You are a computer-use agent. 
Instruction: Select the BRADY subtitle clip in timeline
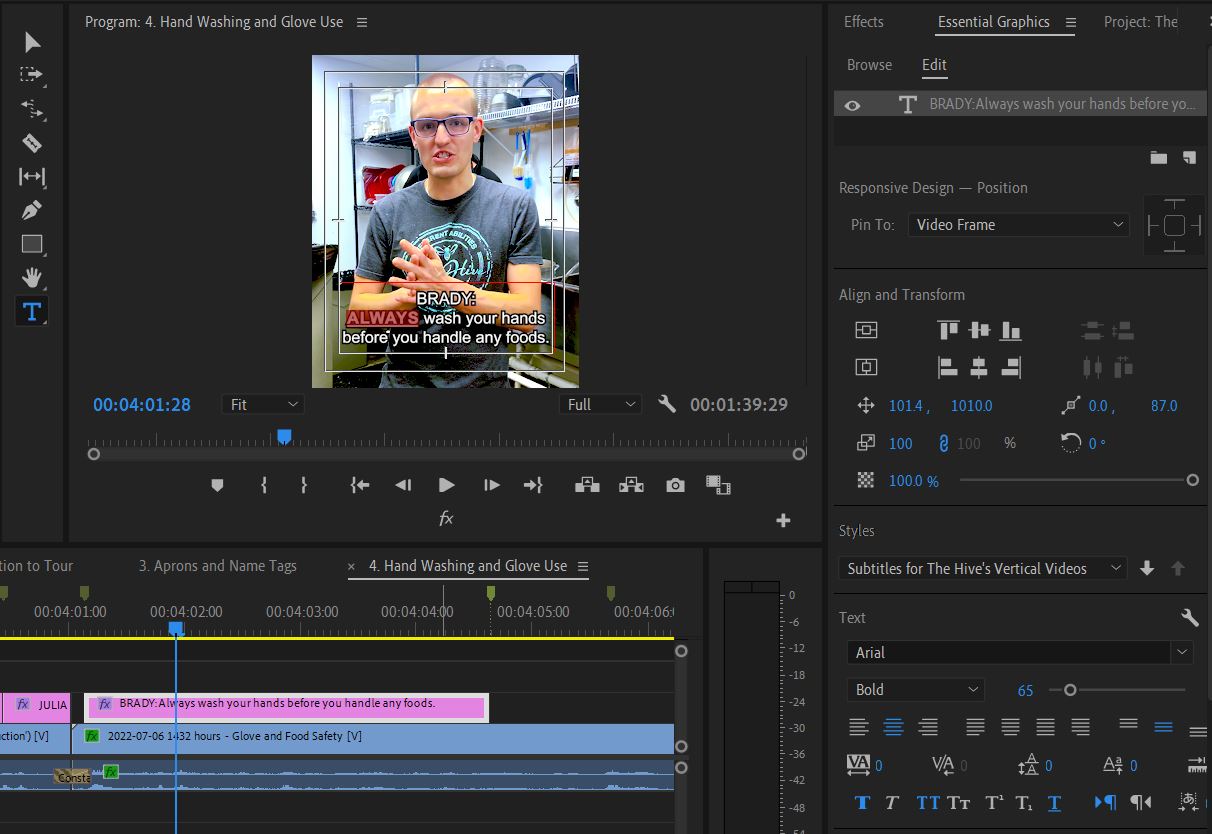coord(286,707)
